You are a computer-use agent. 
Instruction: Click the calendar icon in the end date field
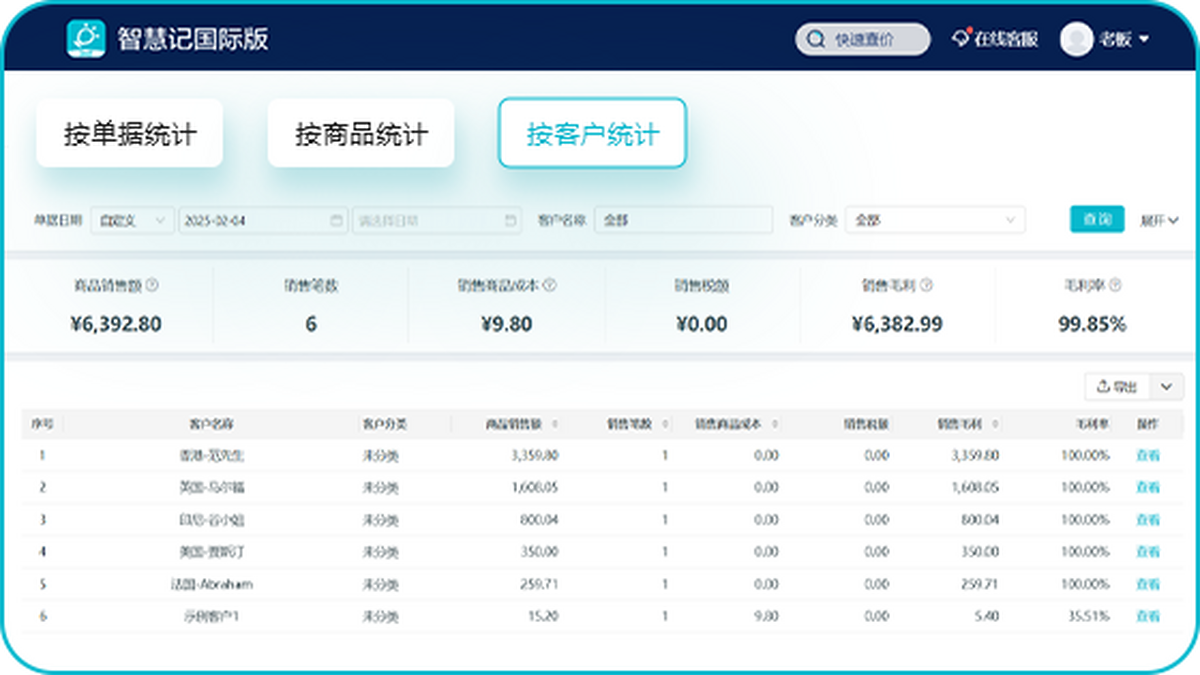click(x=508, y=220)
